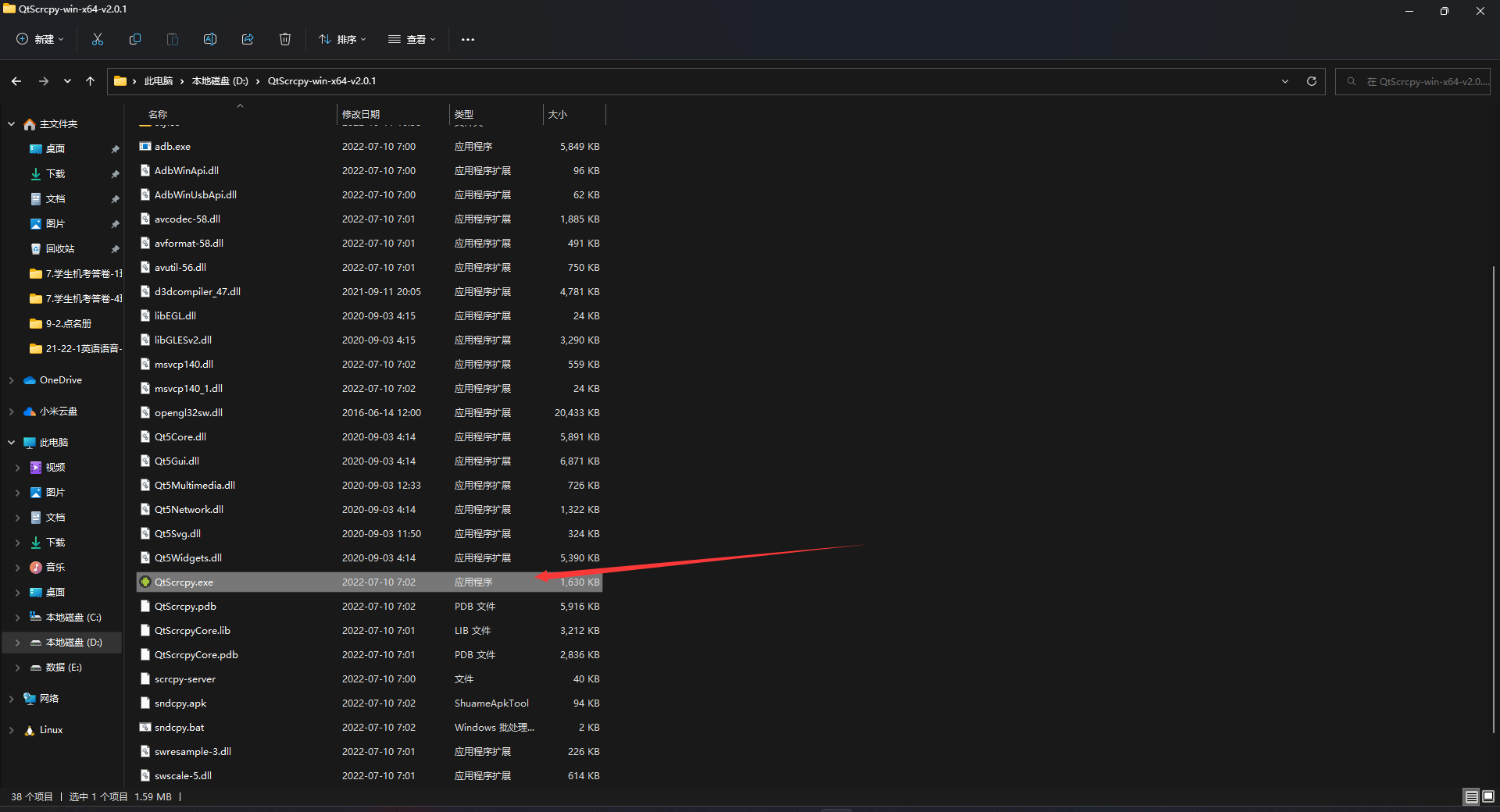This screenshot has width=1500, height=812.
Task: Expand the address bar history dropdown
Action: click(1285, 81)
